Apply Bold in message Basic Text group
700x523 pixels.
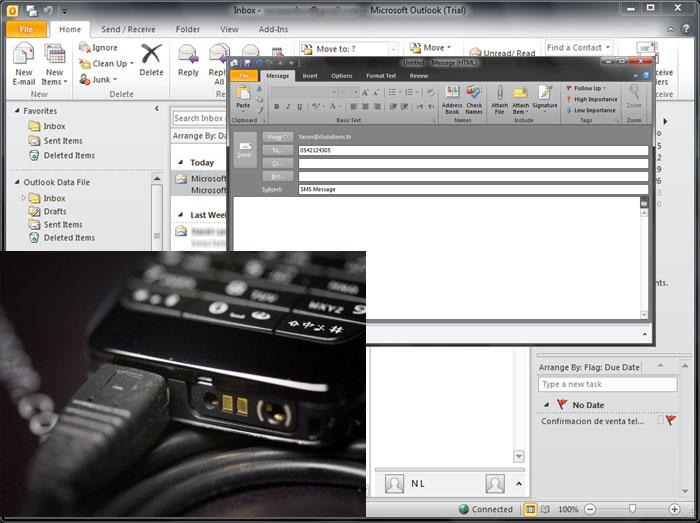(x=276, y=106)
